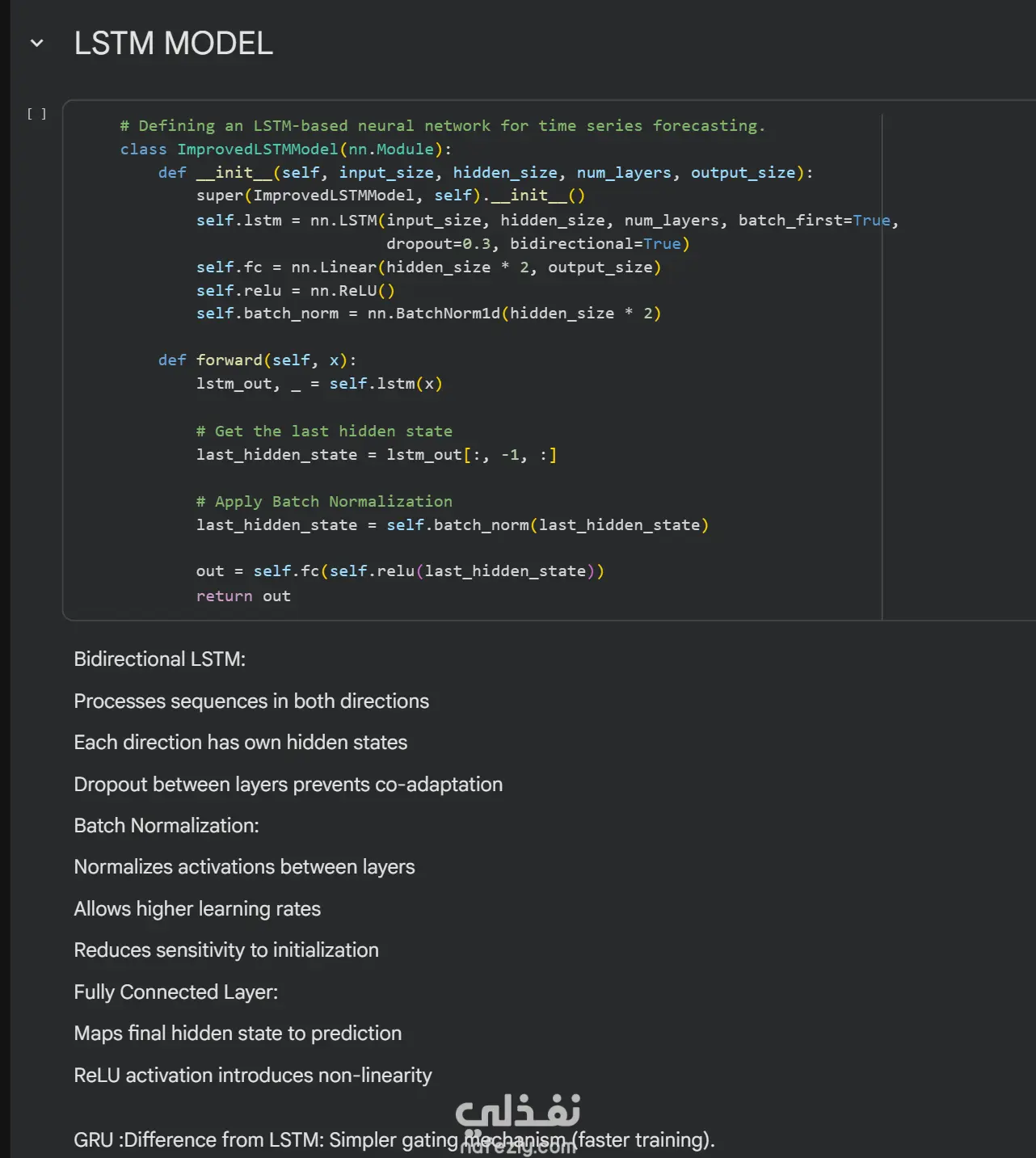
Task: Place cursor on dropout=0.3 line
Action: [x=537, y=244]
